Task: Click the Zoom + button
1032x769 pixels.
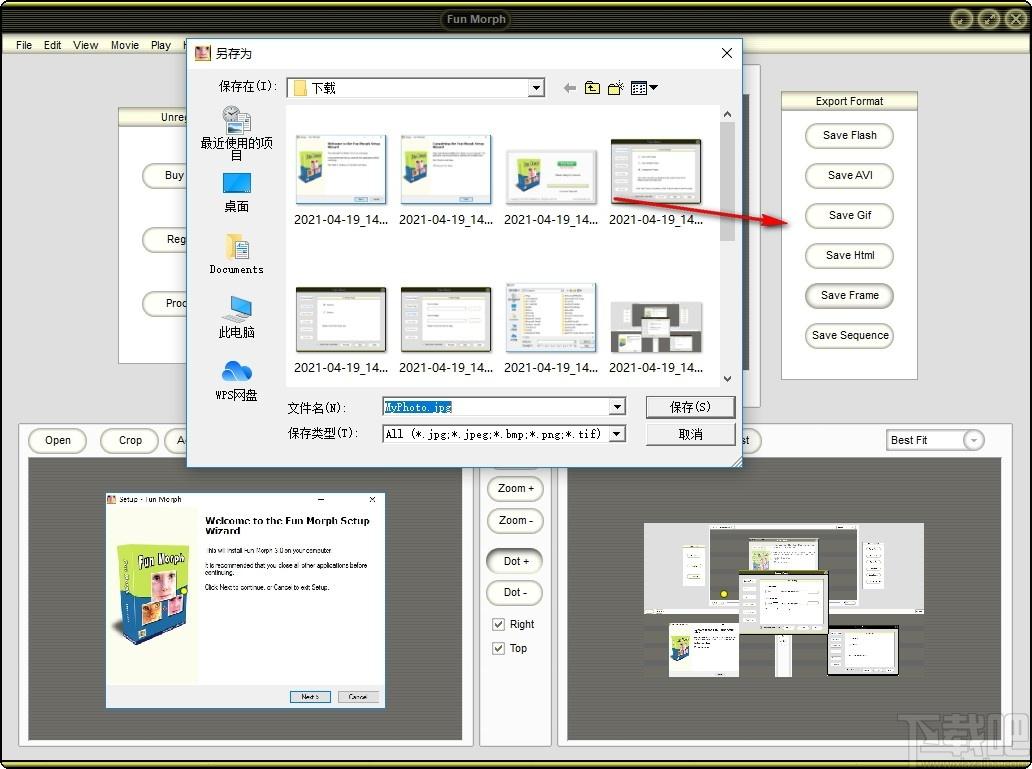Action: (x=515, y=489)
